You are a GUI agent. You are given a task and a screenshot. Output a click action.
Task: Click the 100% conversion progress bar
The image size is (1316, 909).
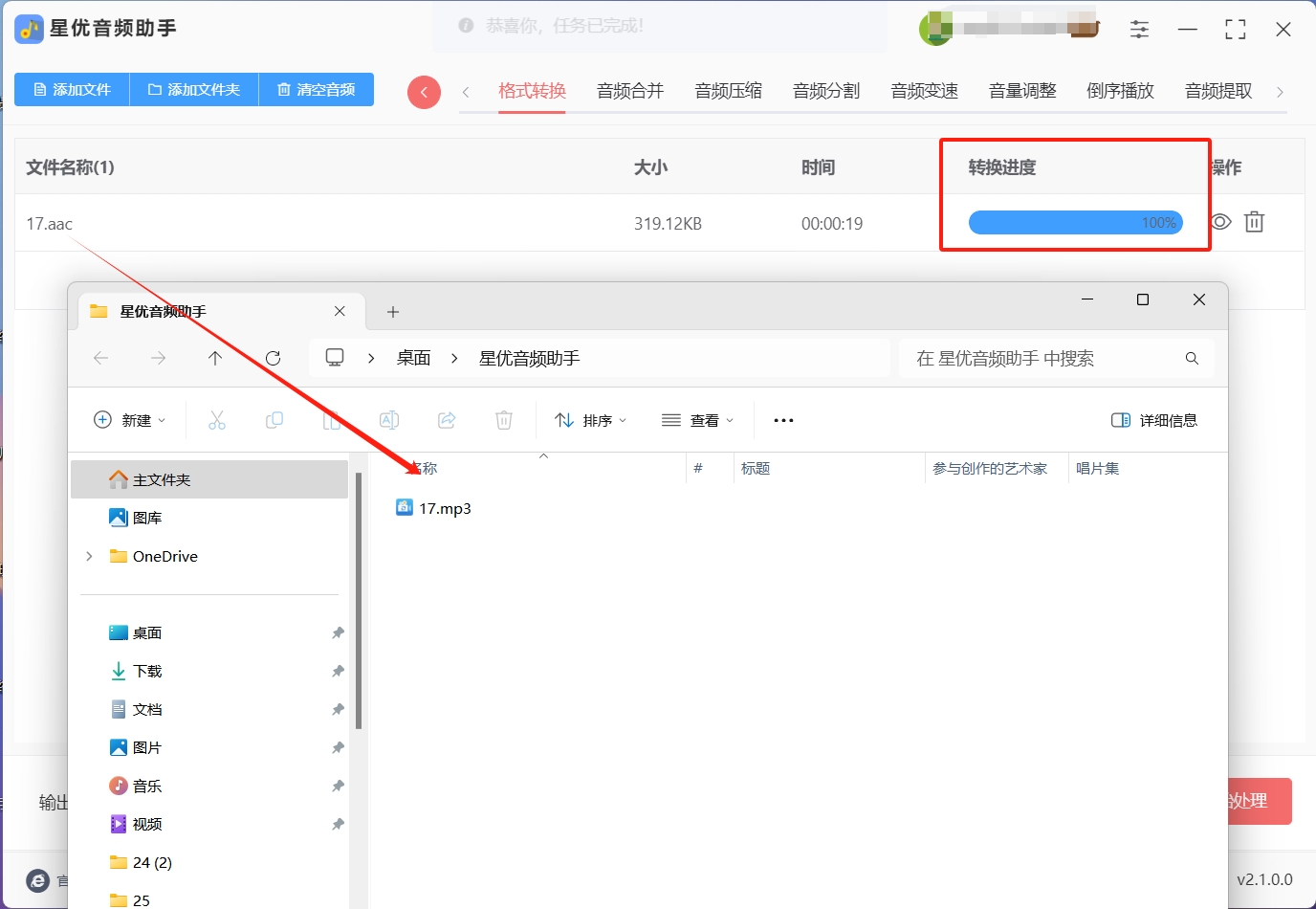[x=1076, y=223]
